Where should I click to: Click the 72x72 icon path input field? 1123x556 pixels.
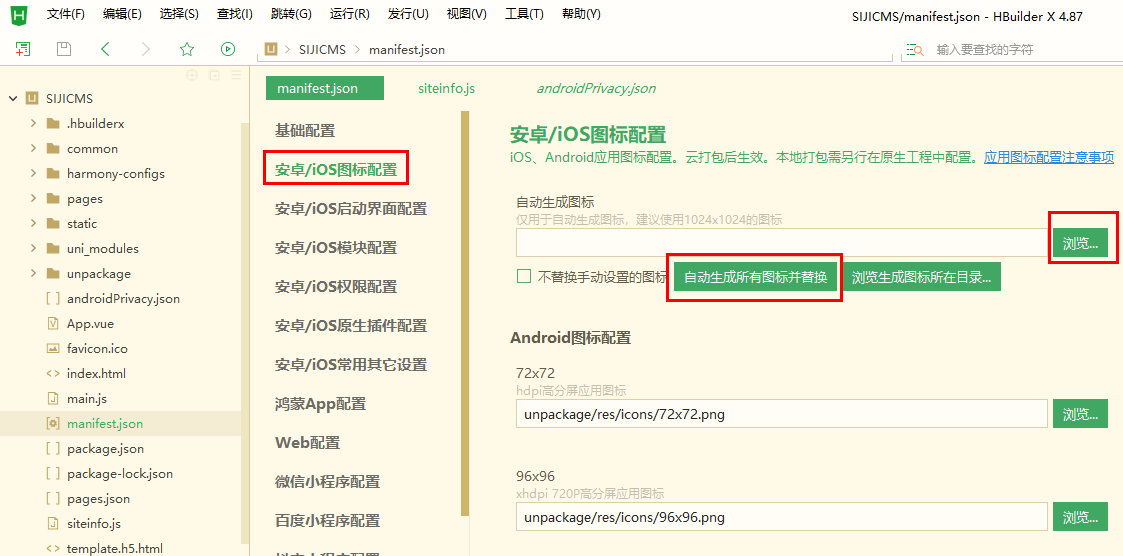(x=781, y=414)
